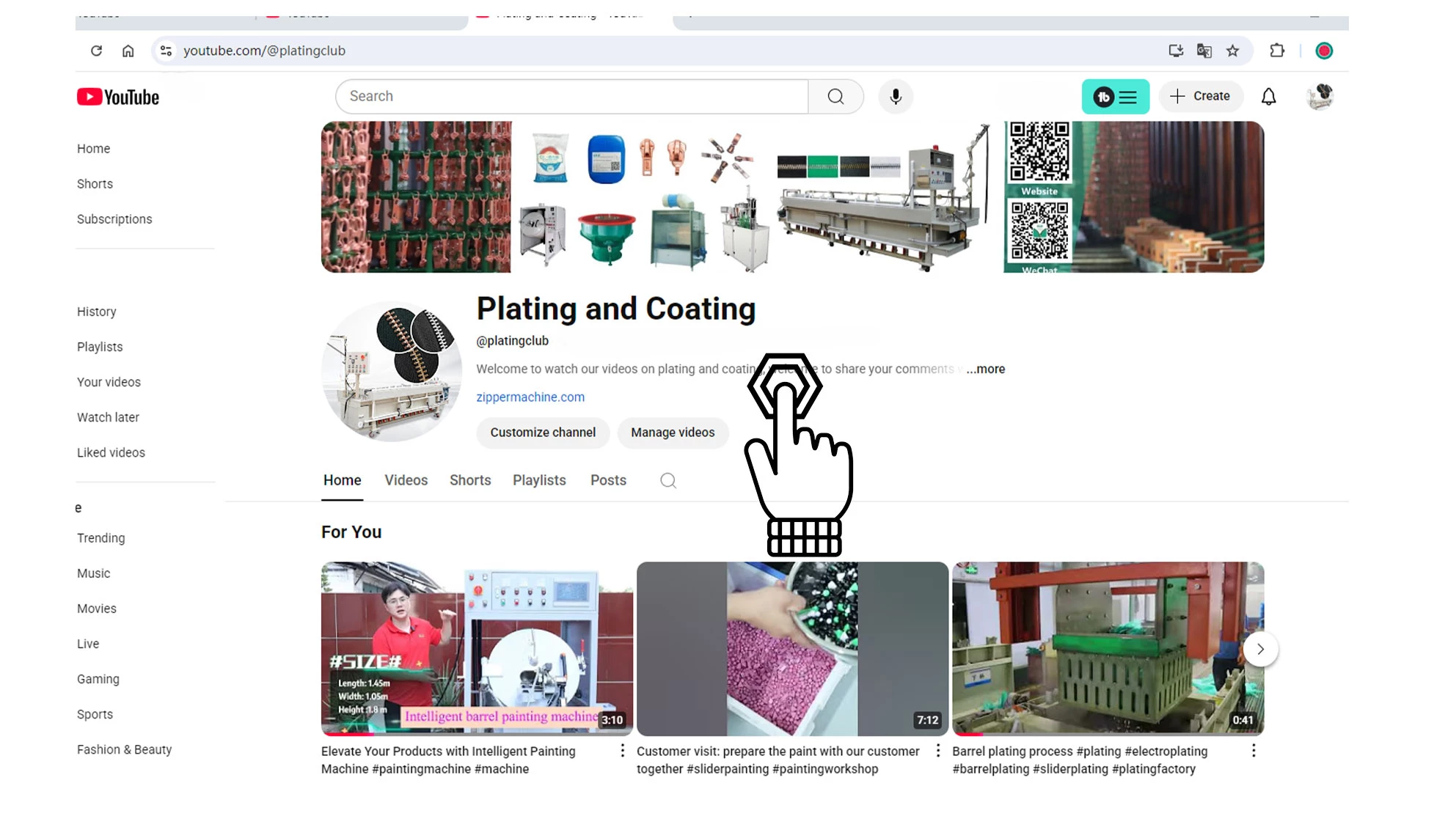This screenshot has height=816, width=1456.
Task: Open Live in the sidebar
Action: 88,644
